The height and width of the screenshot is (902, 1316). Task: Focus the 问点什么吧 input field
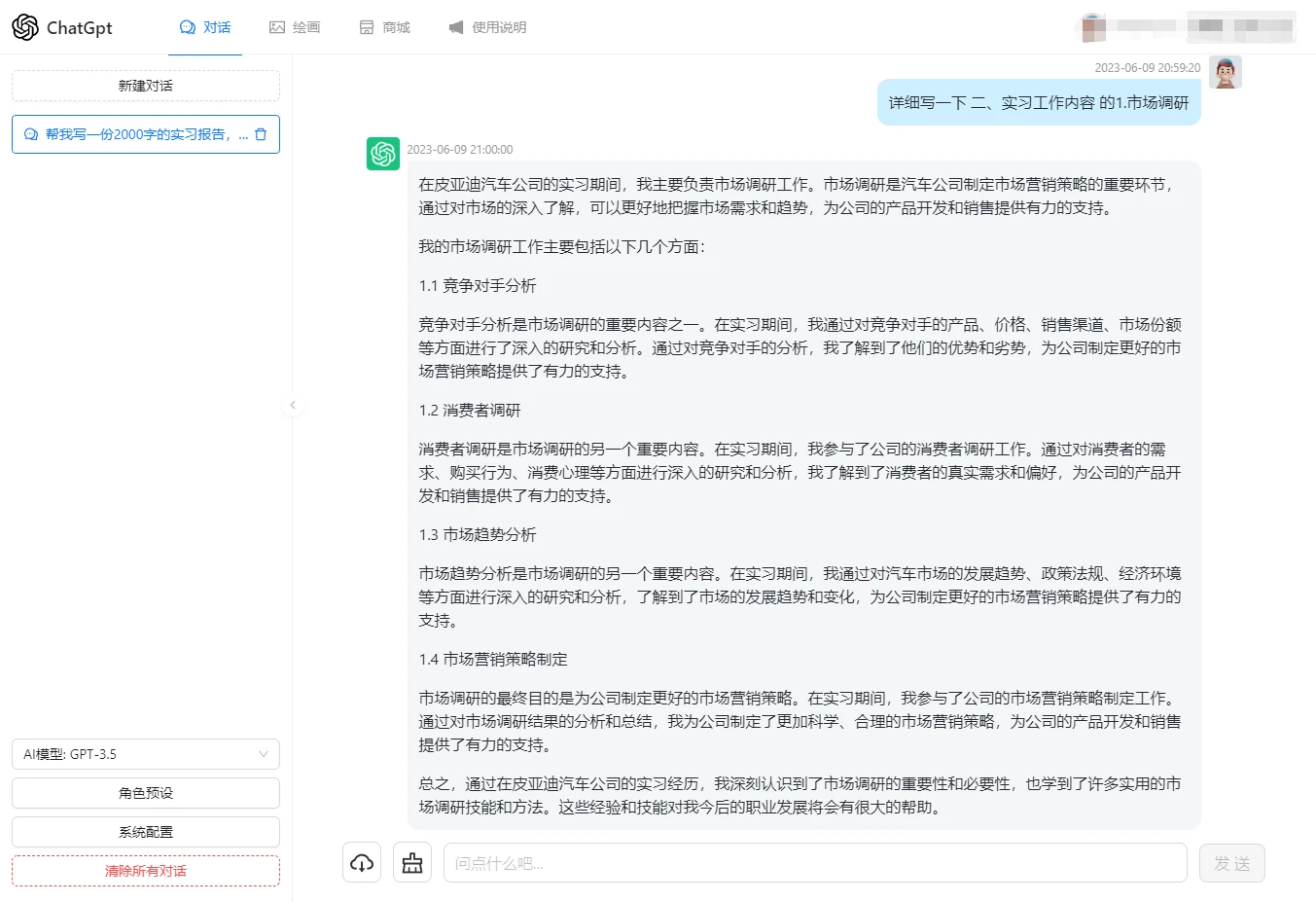[x=815, y=863]
